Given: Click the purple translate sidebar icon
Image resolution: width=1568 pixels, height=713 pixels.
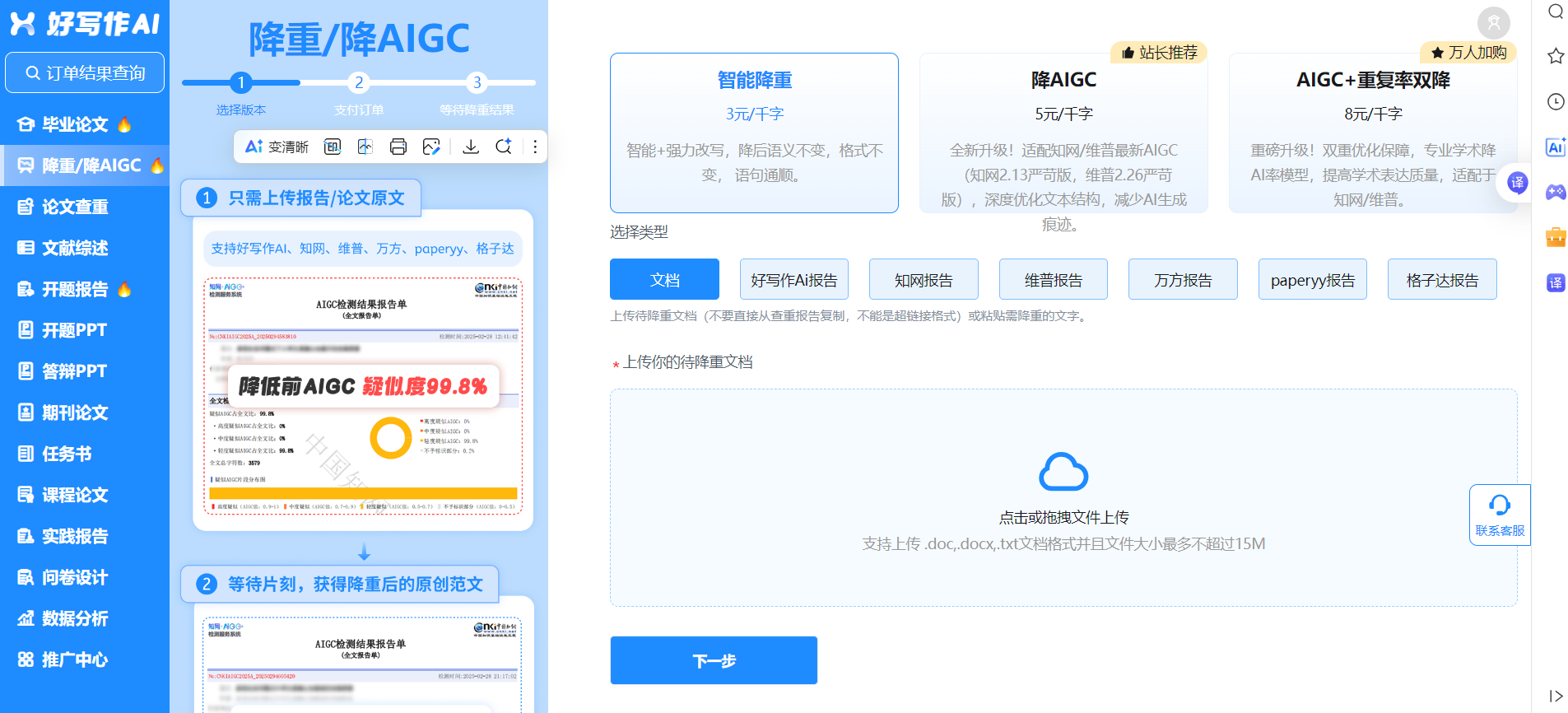Looking at the screenshot, I should point(1556,282).
